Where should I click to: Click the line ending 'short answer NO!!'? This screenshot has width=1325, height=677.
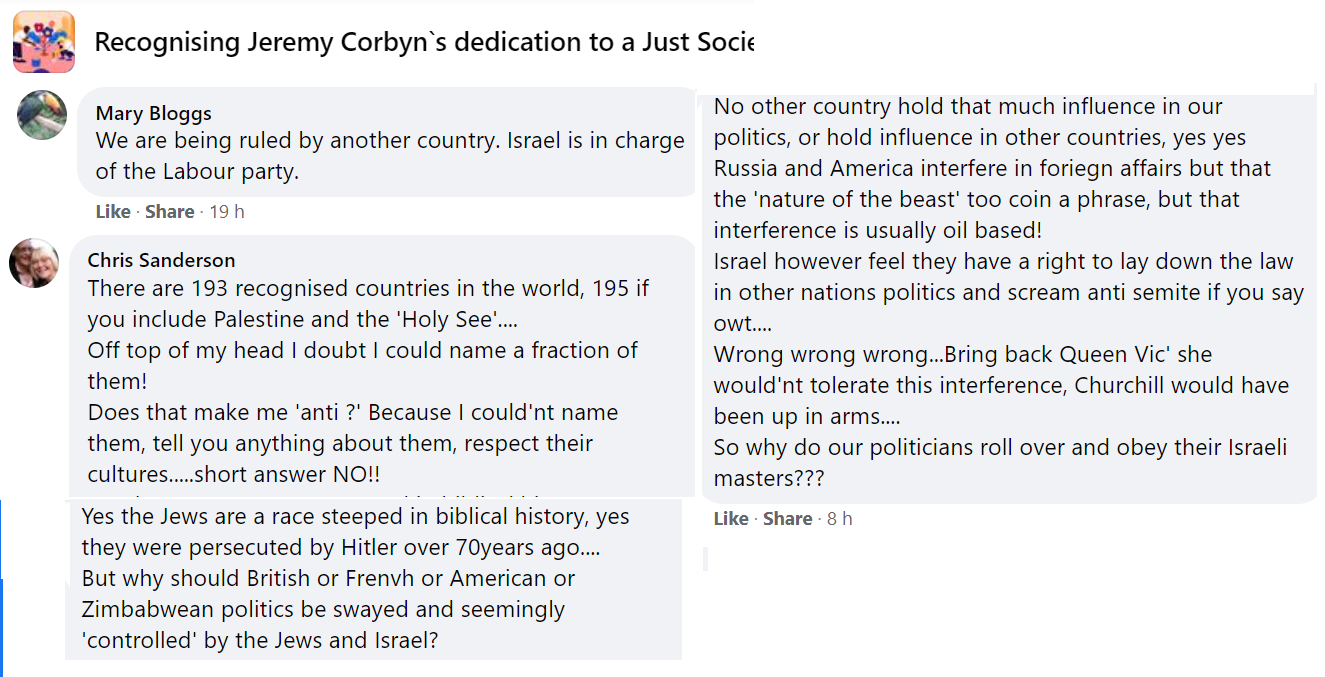[x=233, y=474]
